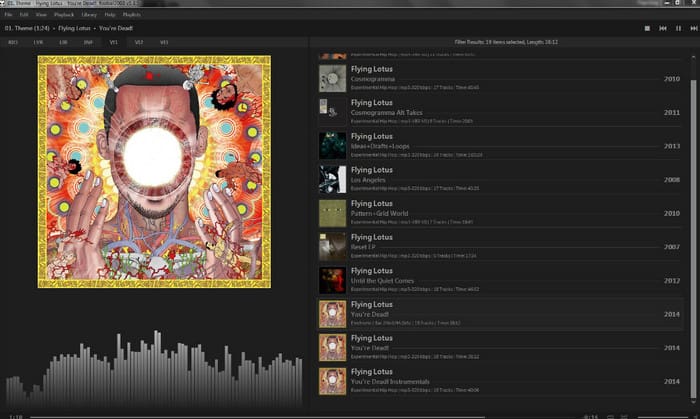Click the 2013 year of Ideas+Drafts+Loops

(671, 146)
